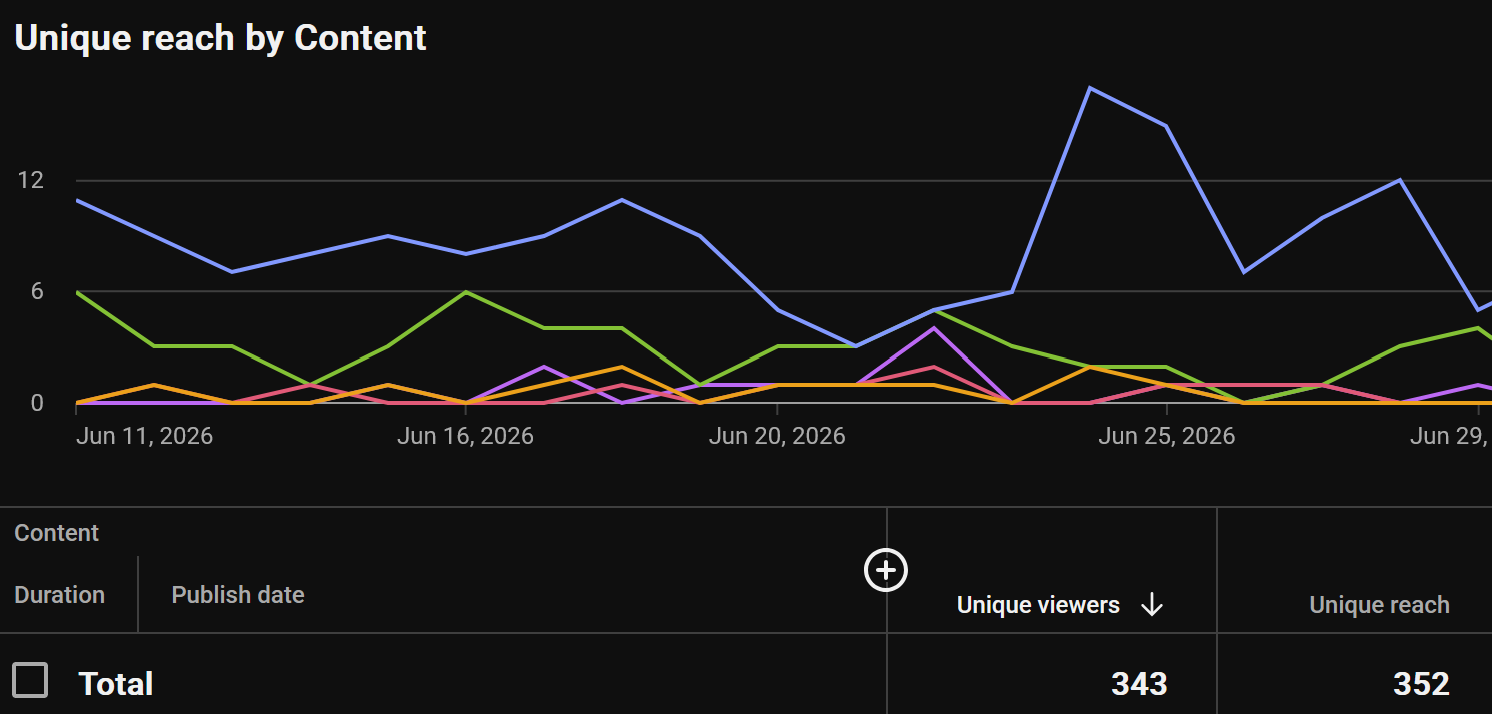
Task: Sort the table by Unique viewers
Action: pos(1038,605)
